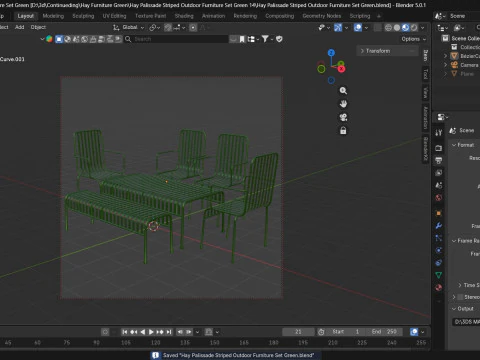Expand the Camera item in the outliner
The image size is (480, 360).
click(445, 65)
